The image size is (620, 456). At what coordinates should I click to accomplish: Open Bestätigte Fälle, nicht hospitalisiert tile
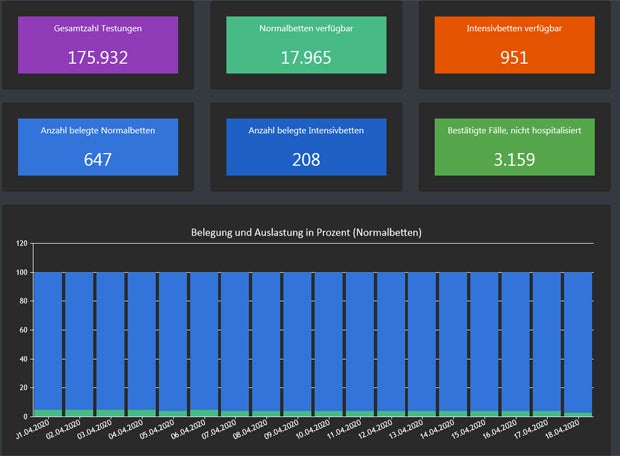tap(512, 147)
